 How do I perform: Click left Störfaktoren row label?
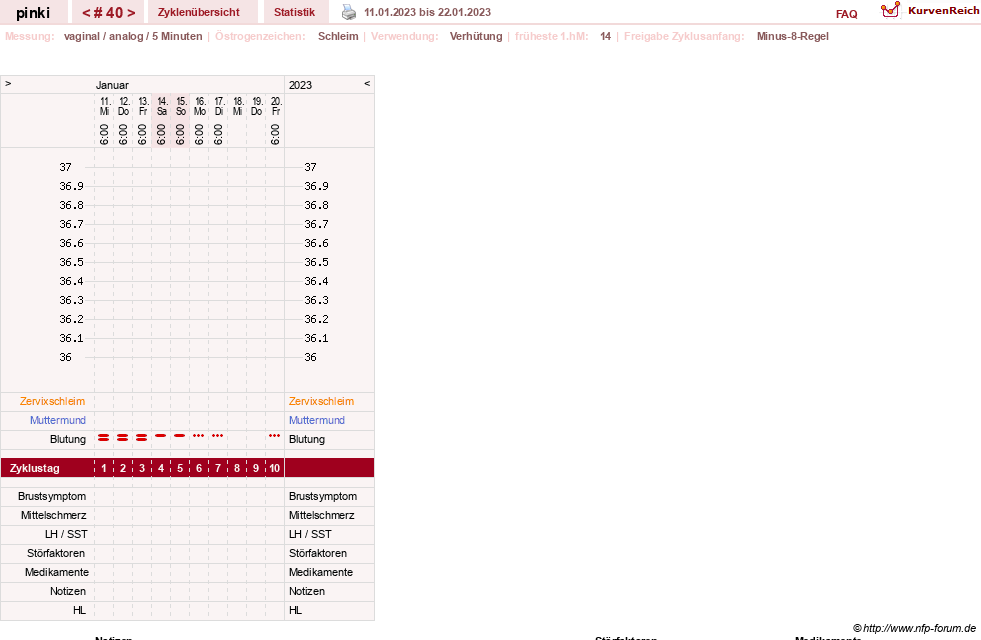click(x=56, y=553)
